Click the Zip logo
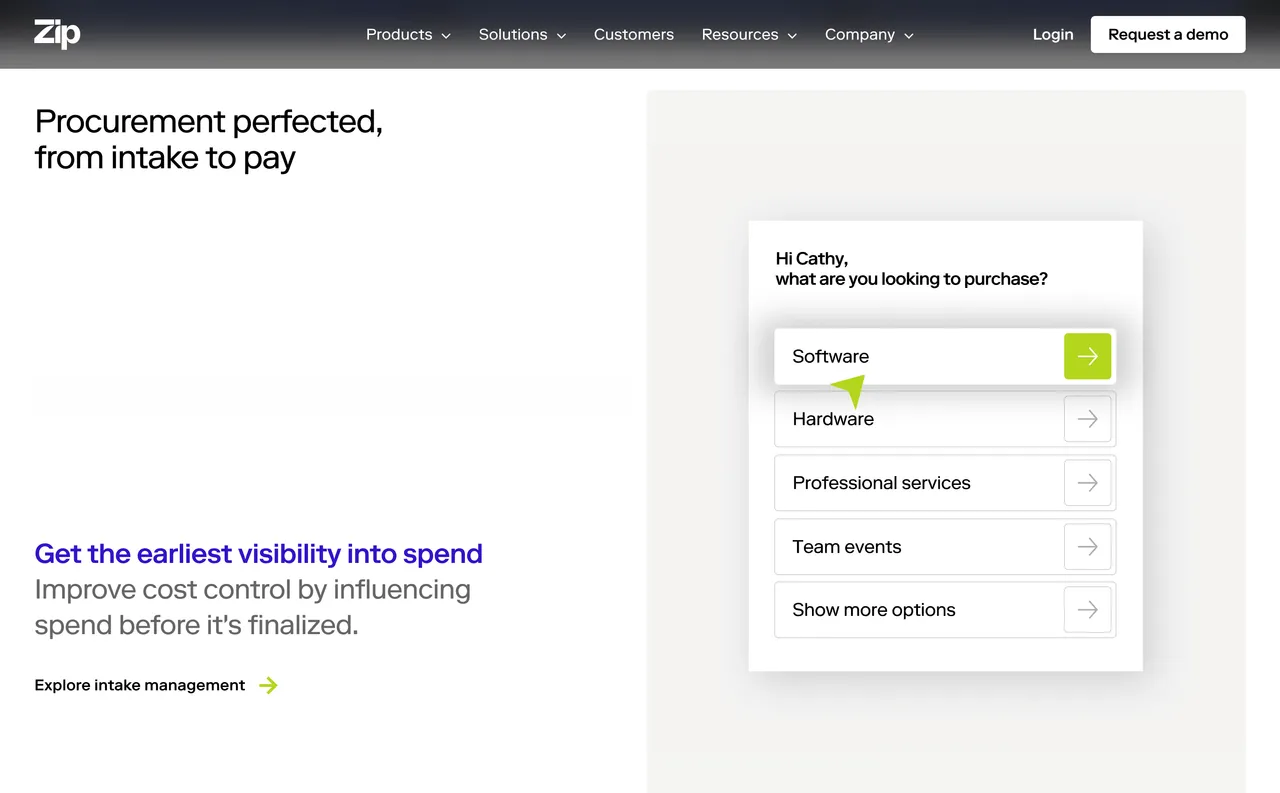The height and width of the screenshot is (793, 1280). pos(56,34)
